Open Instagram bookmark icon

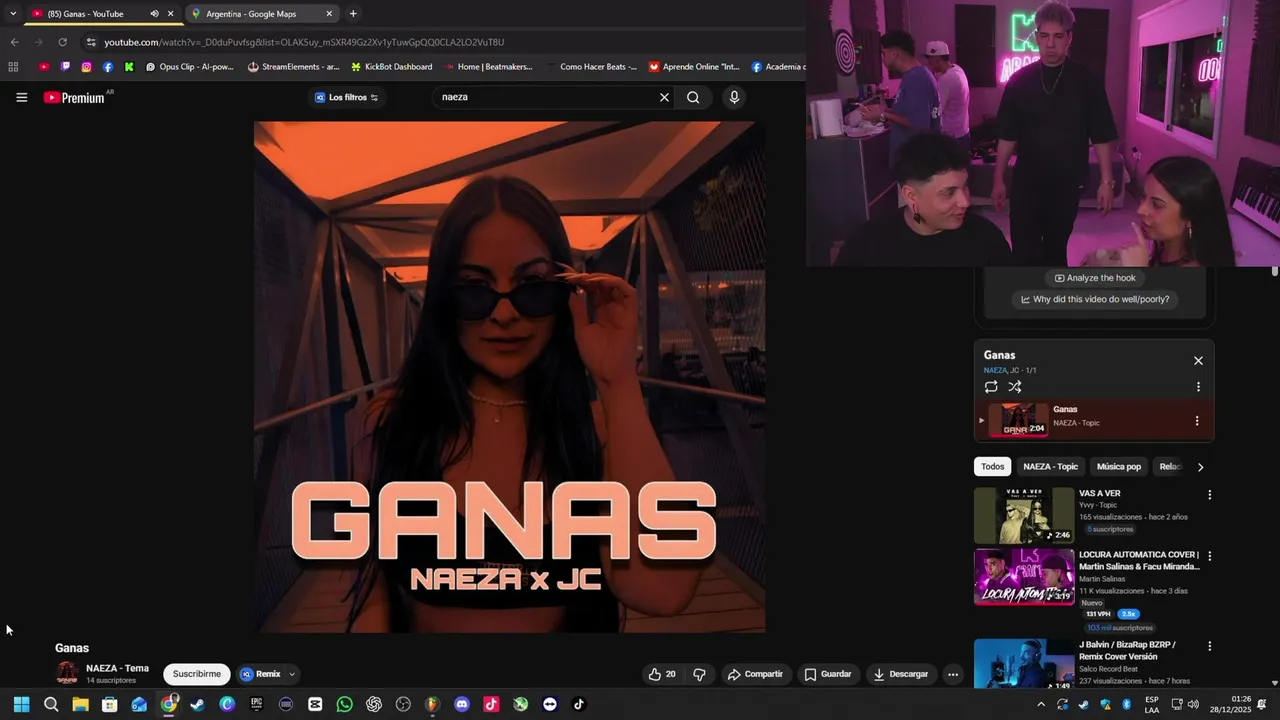click(x=87, y=67)
